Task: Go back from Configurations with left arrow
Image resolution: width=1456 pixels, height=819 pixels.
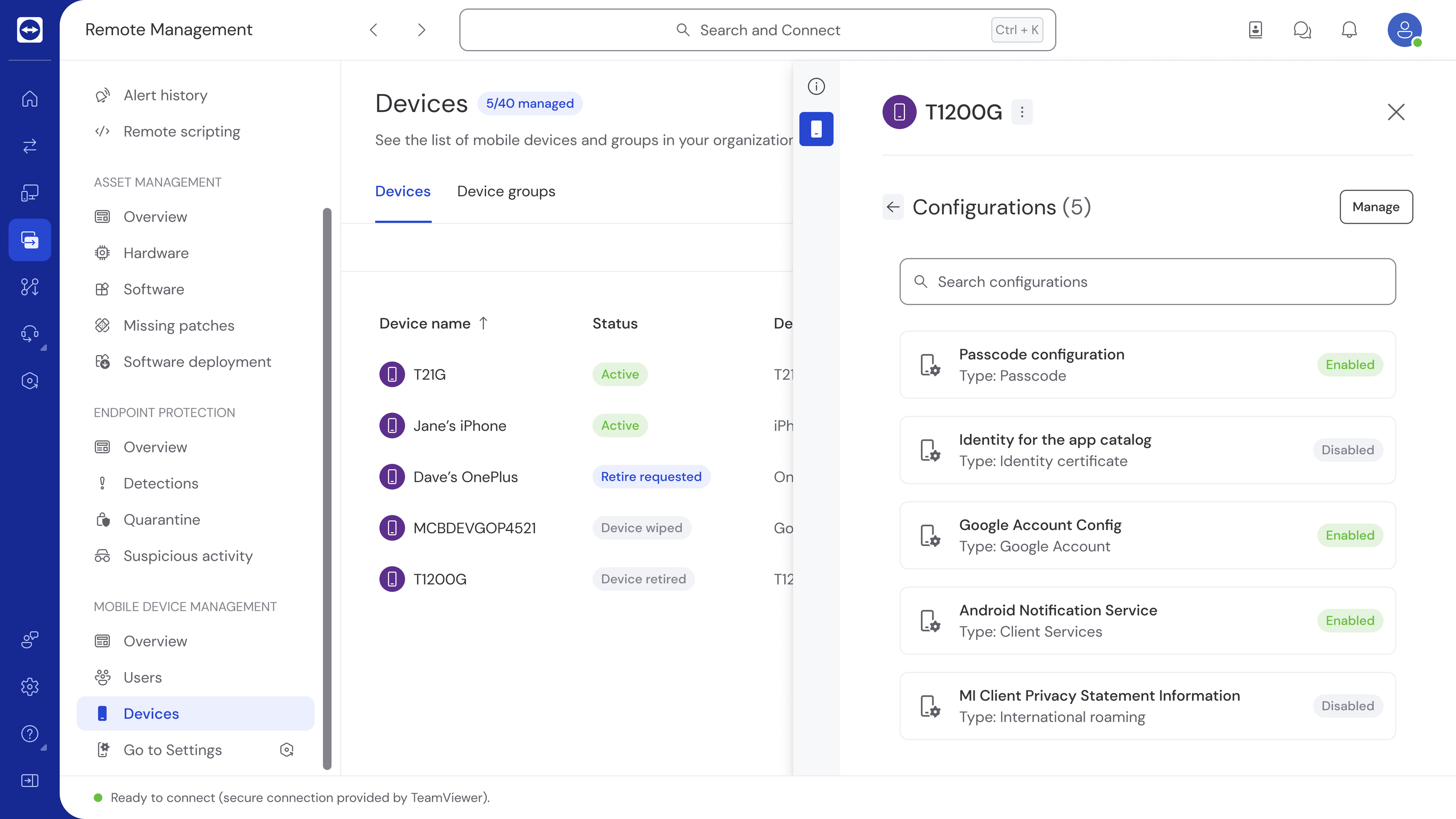Action: pyautogui.click(x=893, y=207)
